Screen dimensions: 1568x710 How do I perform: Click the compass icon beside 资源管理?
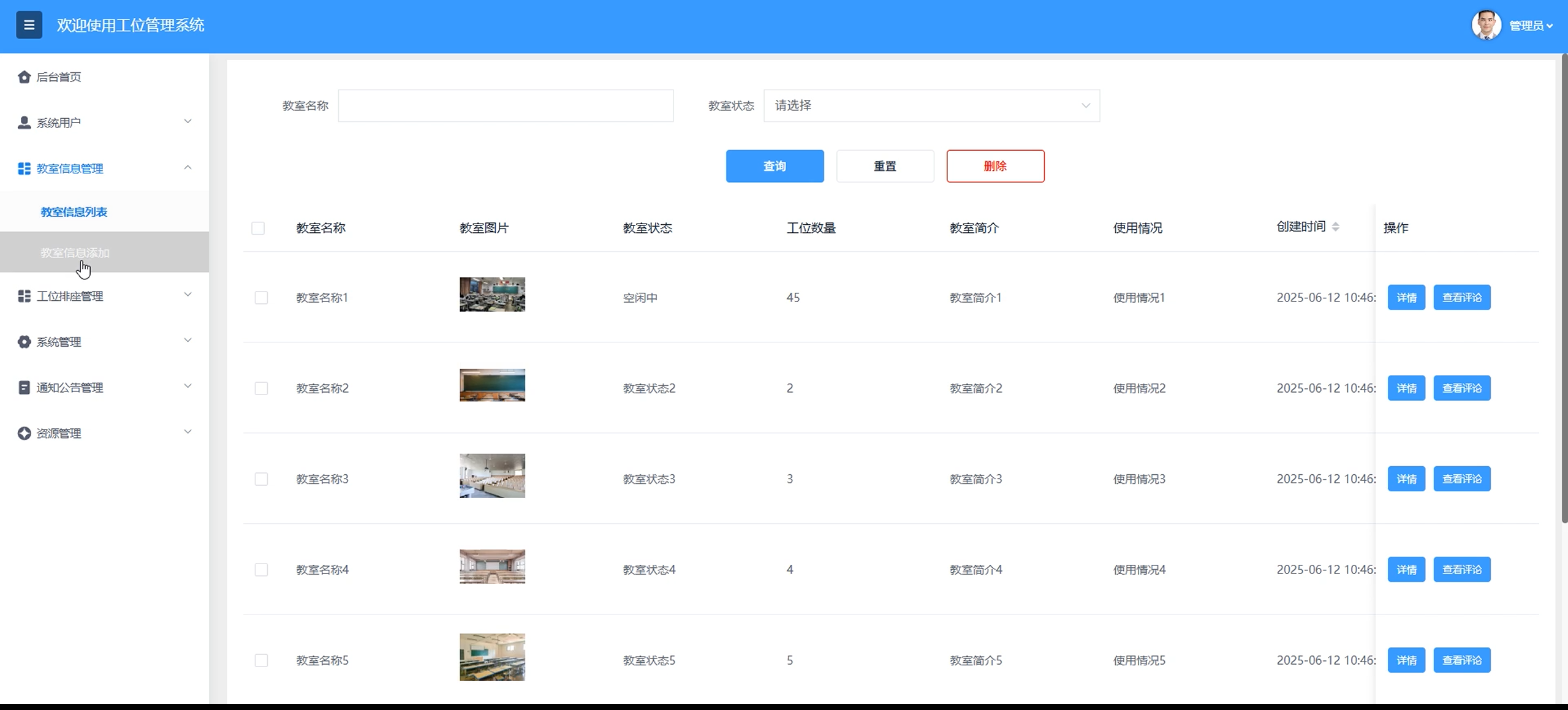pyautogui.click(x=24, y=434)
